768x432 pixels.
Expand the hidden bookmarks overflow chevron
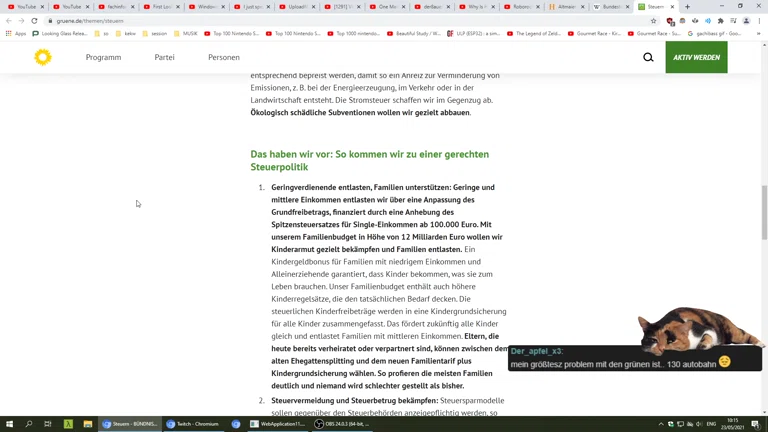coord(759,33)
